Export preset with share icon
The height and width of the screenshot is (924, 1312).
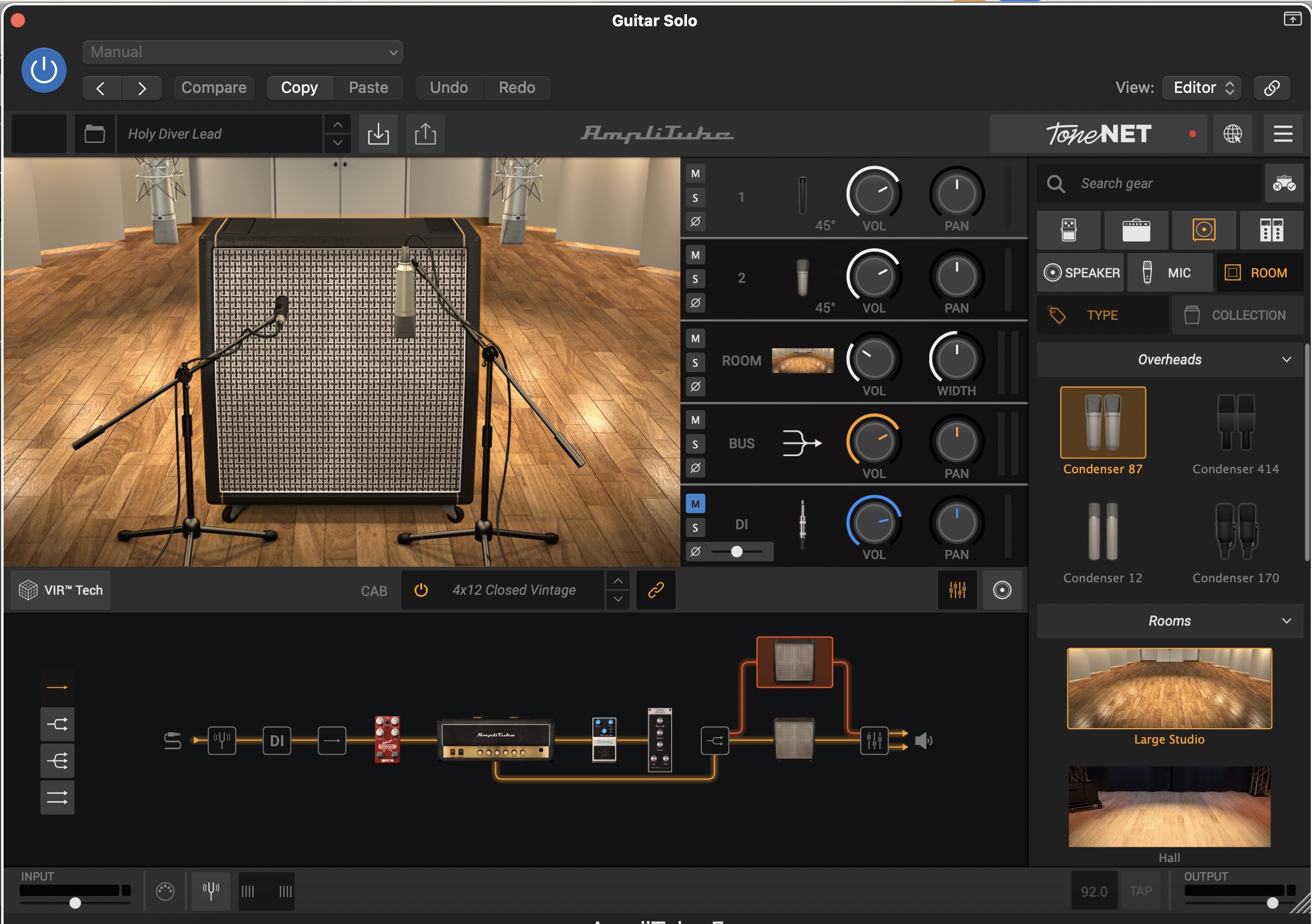pyautogui.click(x=425, y=134)
